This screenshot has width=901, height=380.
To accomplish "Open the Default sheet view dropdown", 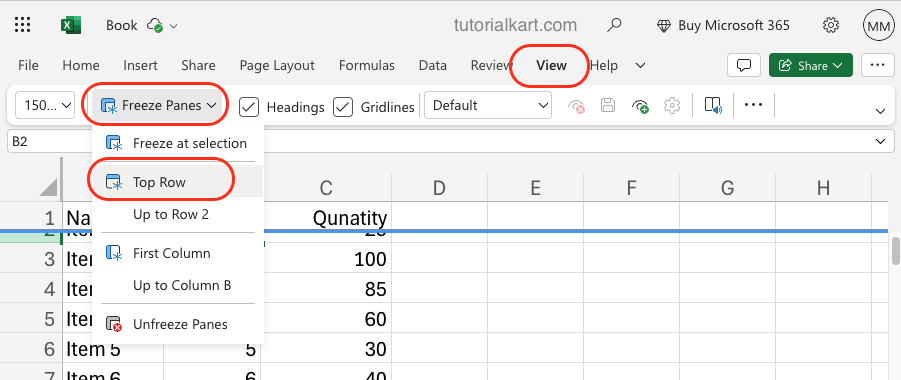I will 488,106.
